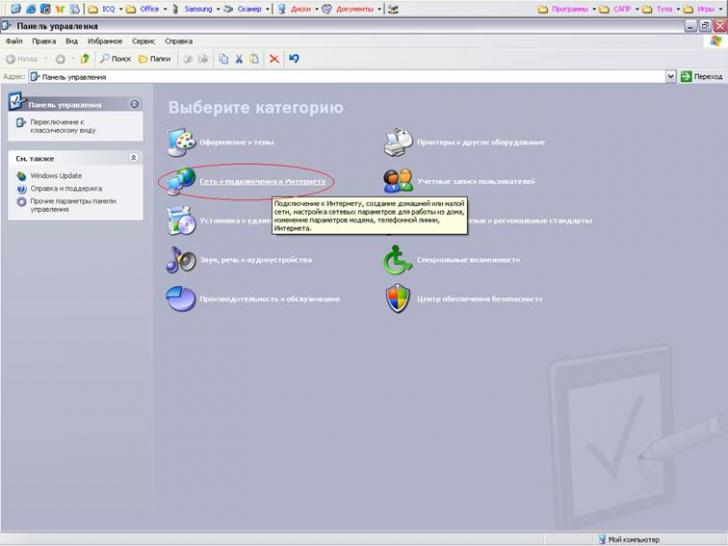Collapse the См. также side panel
Image resolution: width=728 pixels, height=546 pixels.
point(134,158)
